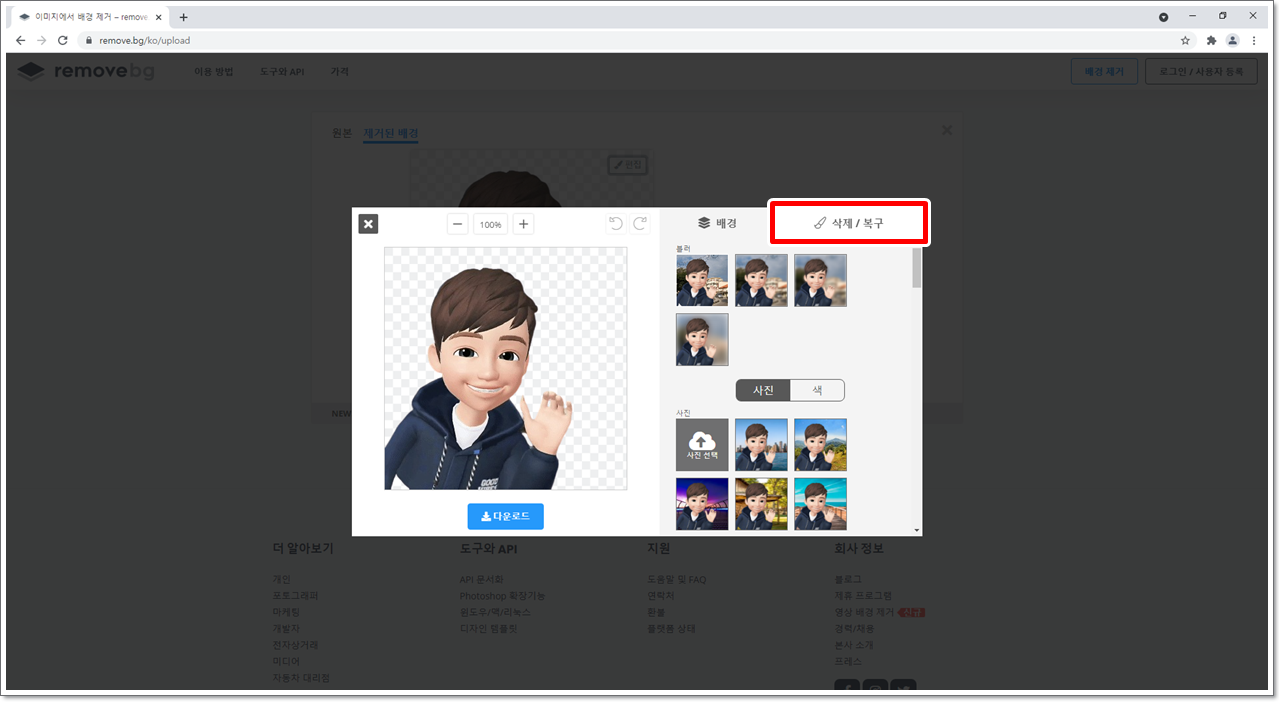Choose the mountain landscape background thumbnail
The height and width of the screenshot is (702, 1280).
click(820, 445)
